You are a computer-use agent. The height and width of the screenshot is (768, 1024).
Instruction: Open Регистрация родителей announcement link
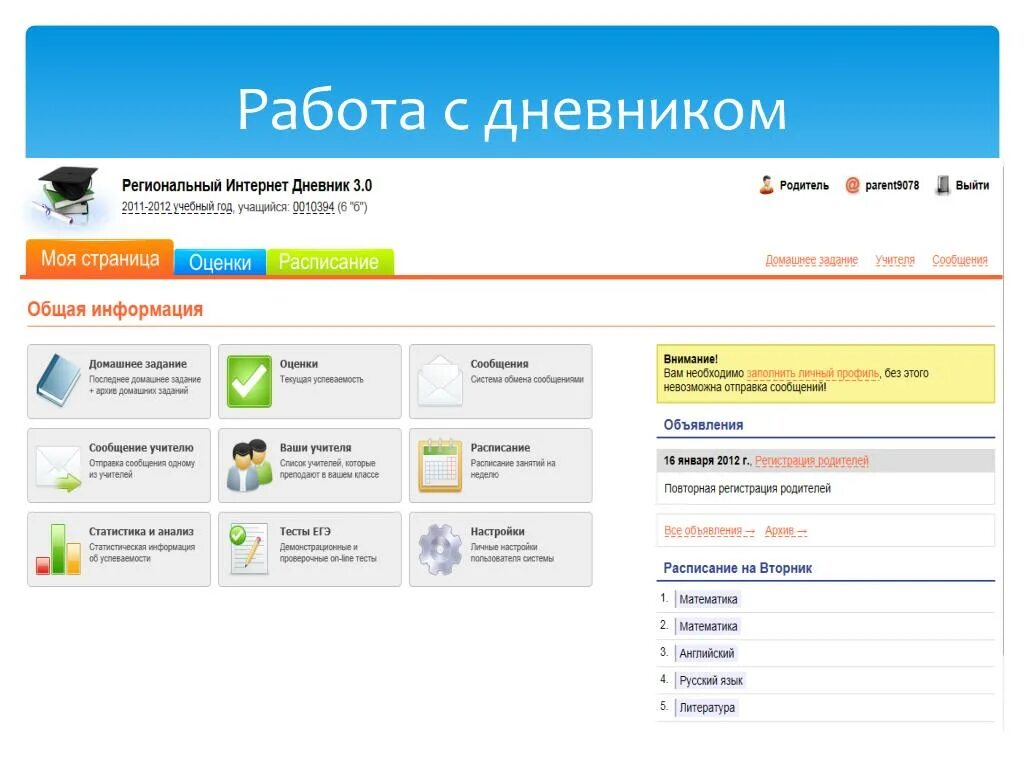click(812, 460)
